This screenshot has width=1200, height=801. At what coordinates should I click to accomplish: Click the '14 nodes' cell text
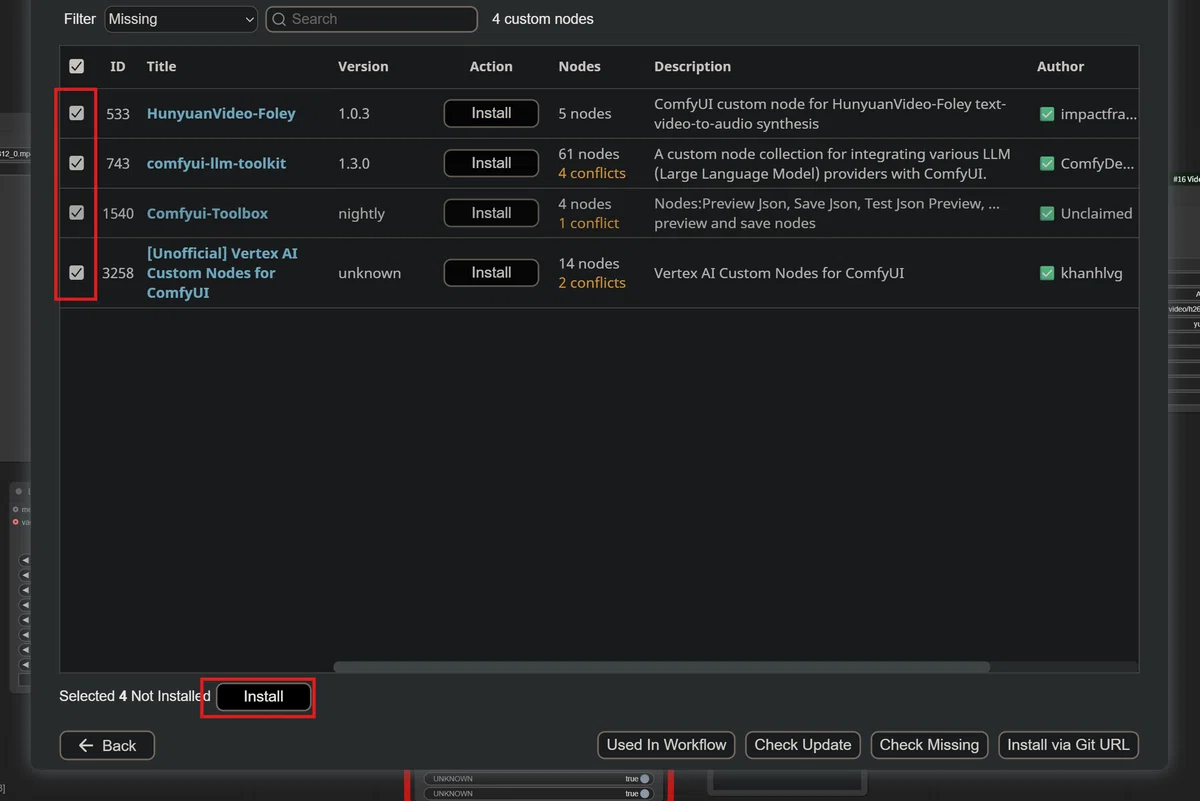[x=589, y=264]
